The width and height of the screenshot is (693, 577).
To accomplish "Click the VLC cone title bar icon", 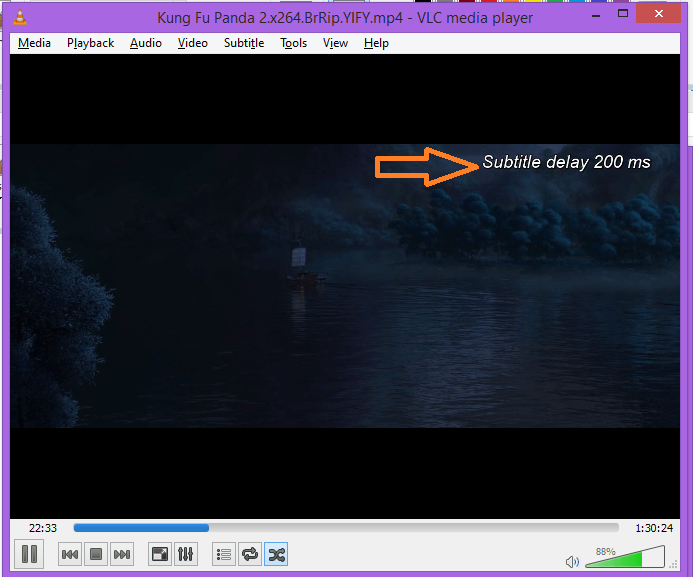I will tap(20, 17).
